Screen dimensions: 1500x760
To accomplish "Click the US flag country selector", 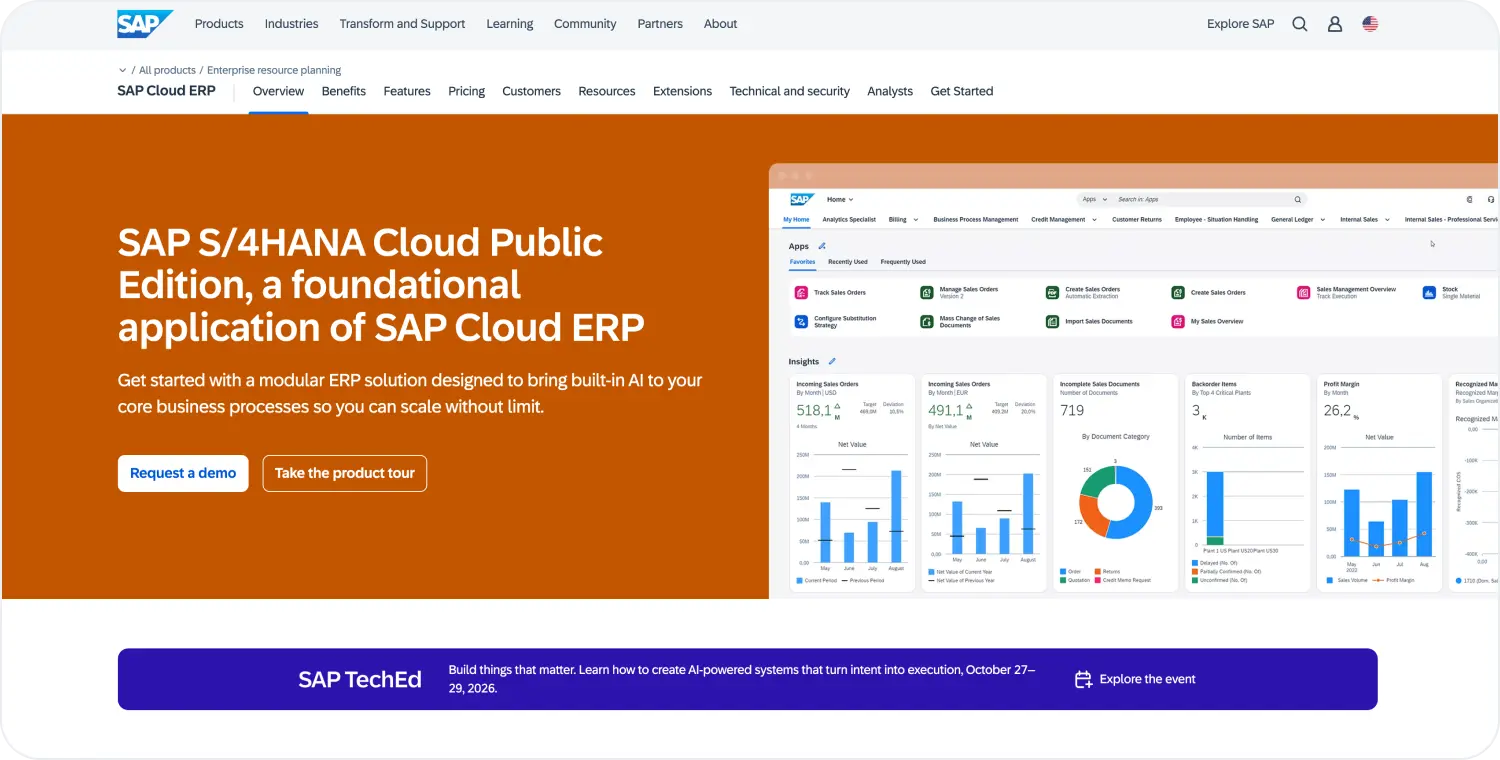I will coord(1370,24).
